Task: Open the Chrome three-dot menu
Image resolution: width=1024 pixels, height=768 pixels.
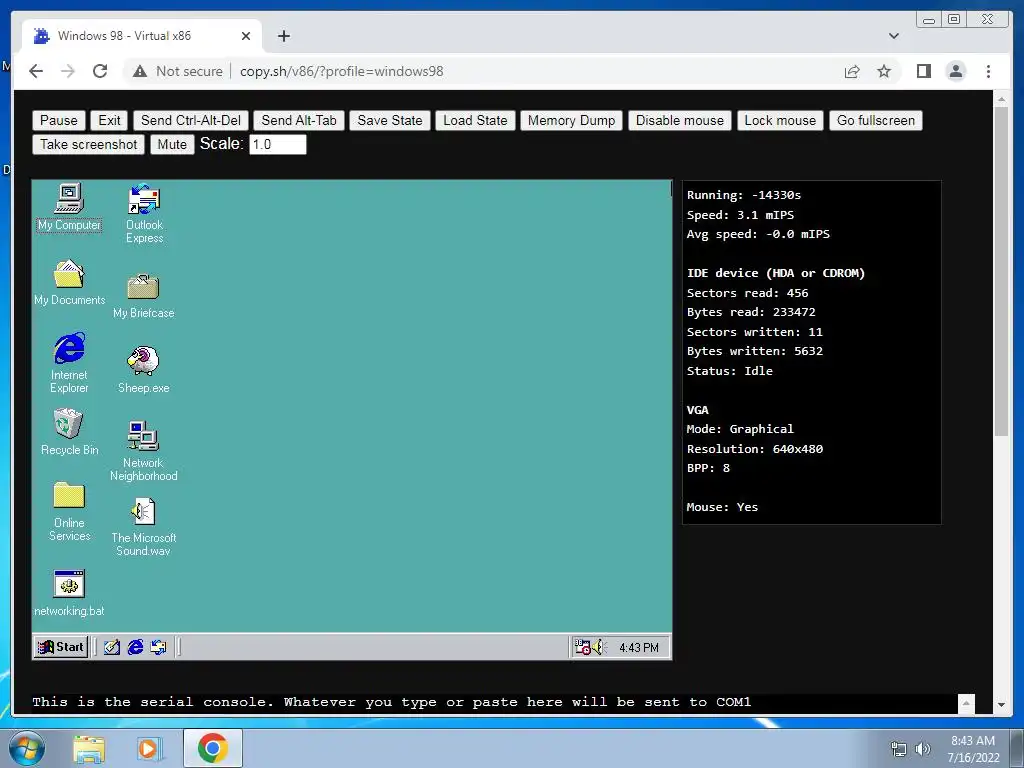Action: pos(988,71)
